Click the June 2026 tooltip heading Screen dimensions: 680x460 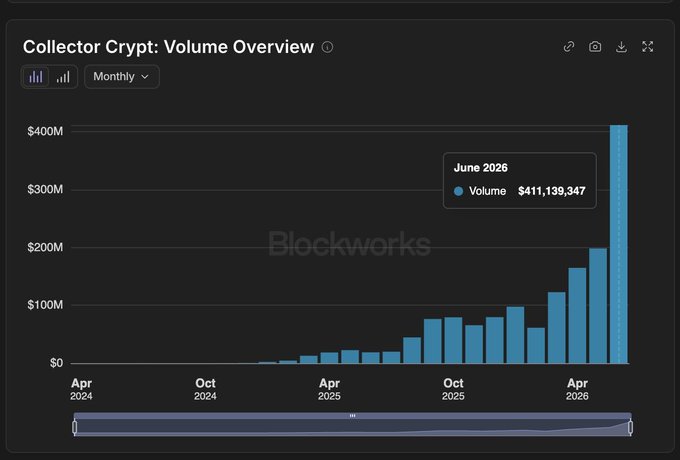tap(481, 168)
